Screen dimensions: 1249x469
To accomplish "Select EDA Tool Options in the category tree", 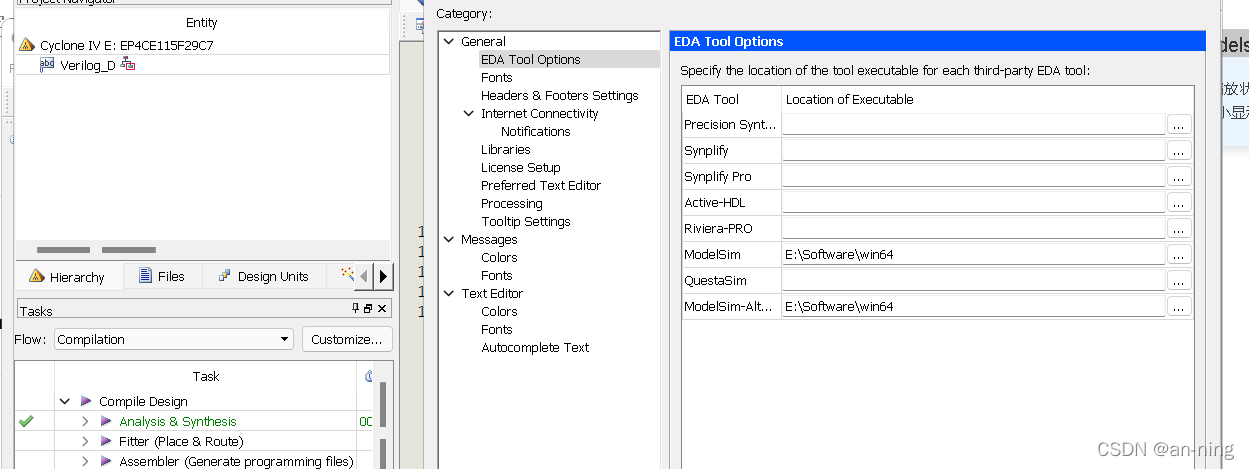I will [530, 59].
